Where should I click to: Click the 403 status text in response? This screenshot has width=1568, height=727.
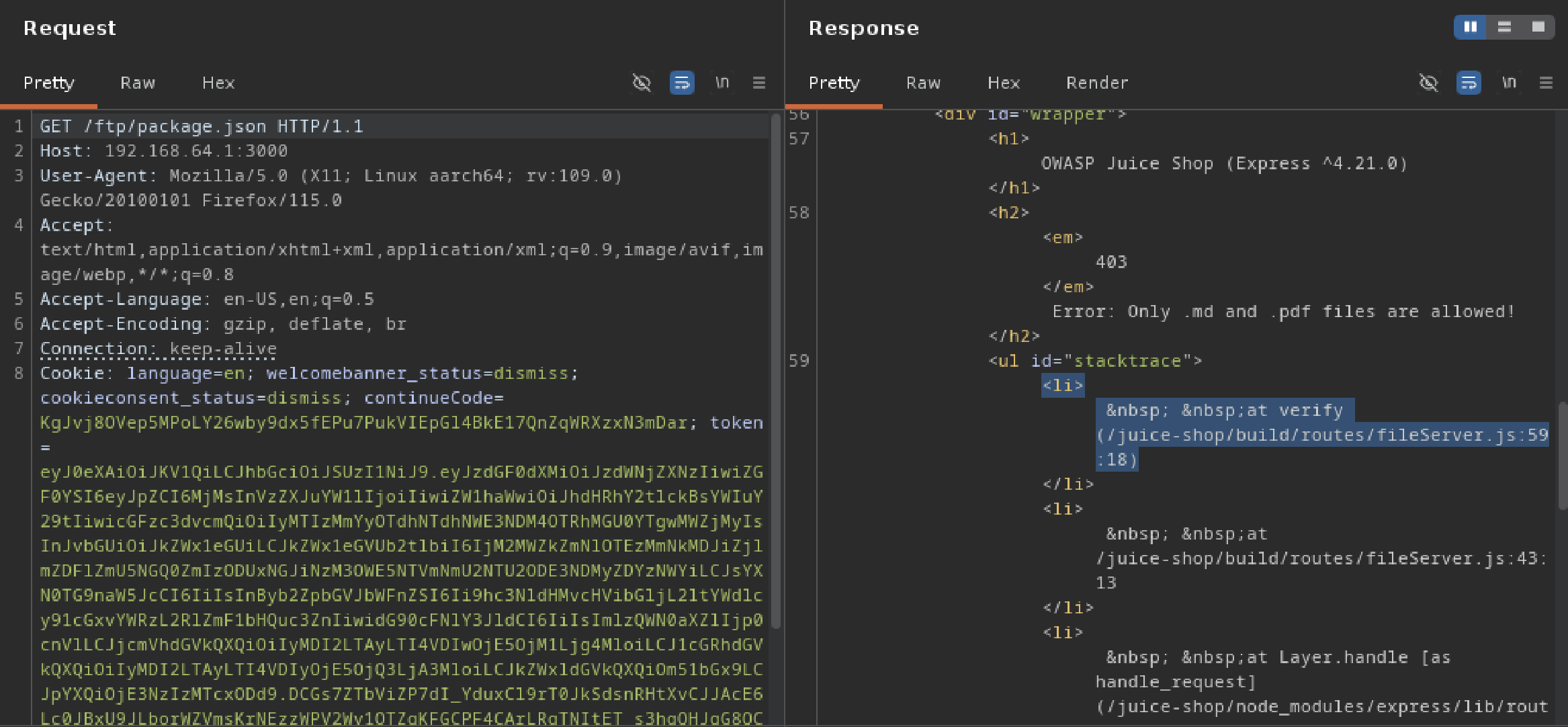pyautogui.click(x=1111, y=262)
